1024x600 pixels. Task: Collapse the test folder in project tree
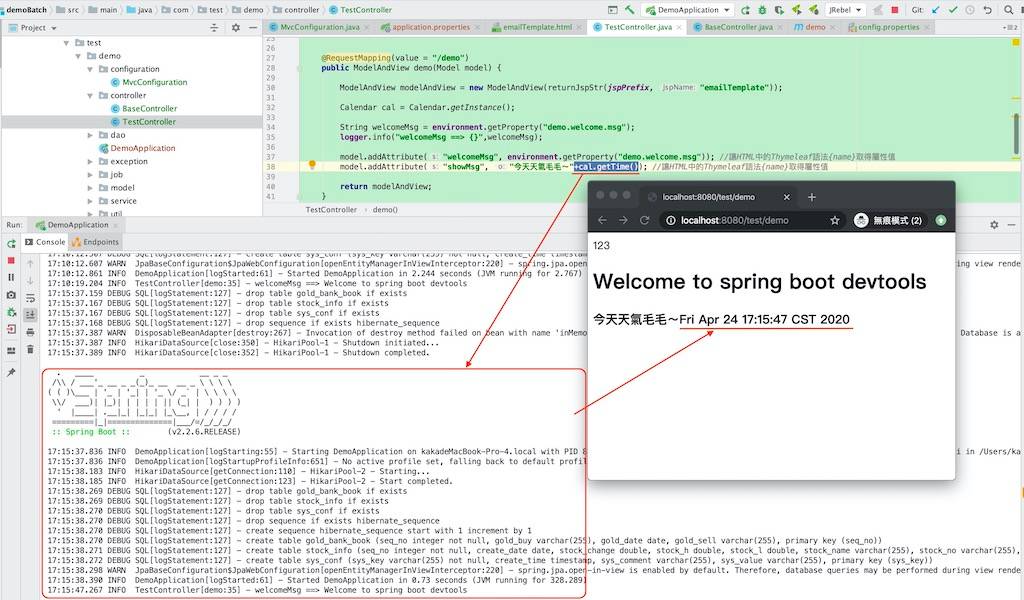[66, 43]
